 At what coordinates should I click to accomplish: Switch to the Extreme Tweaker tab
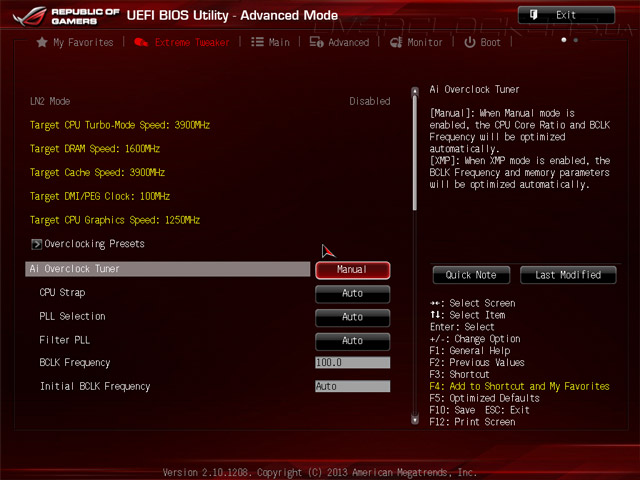click(182, 42)
